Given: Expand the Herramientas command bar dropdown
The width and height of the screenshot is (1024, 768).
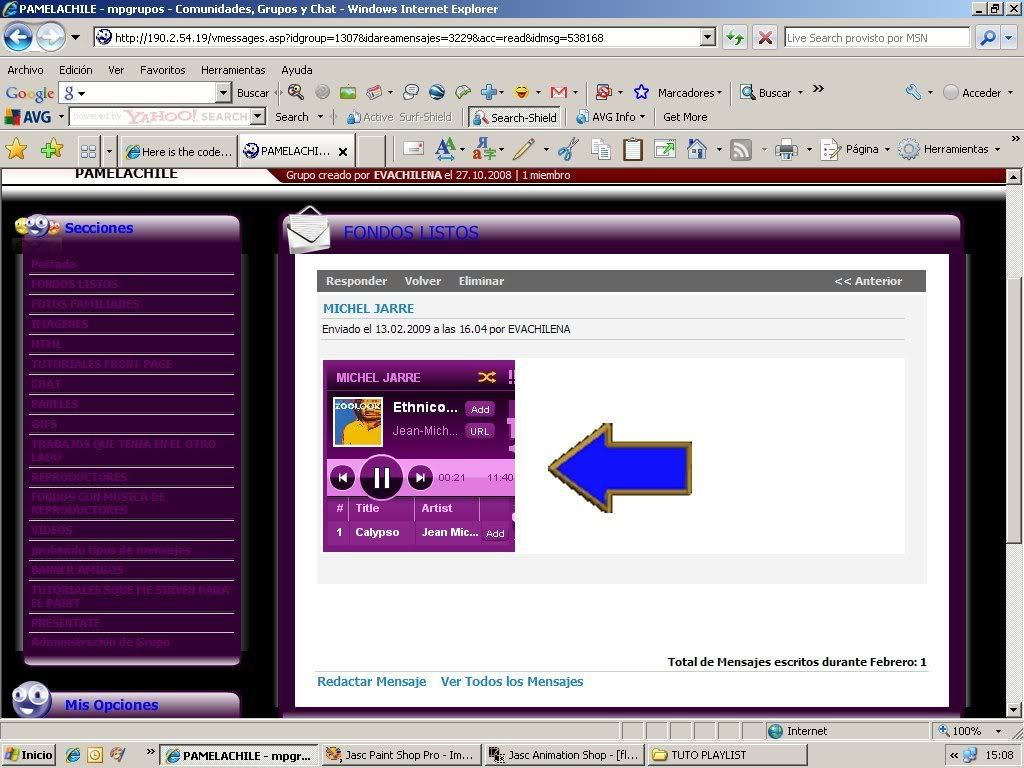Looking at the screenshot, I should 997,150.
